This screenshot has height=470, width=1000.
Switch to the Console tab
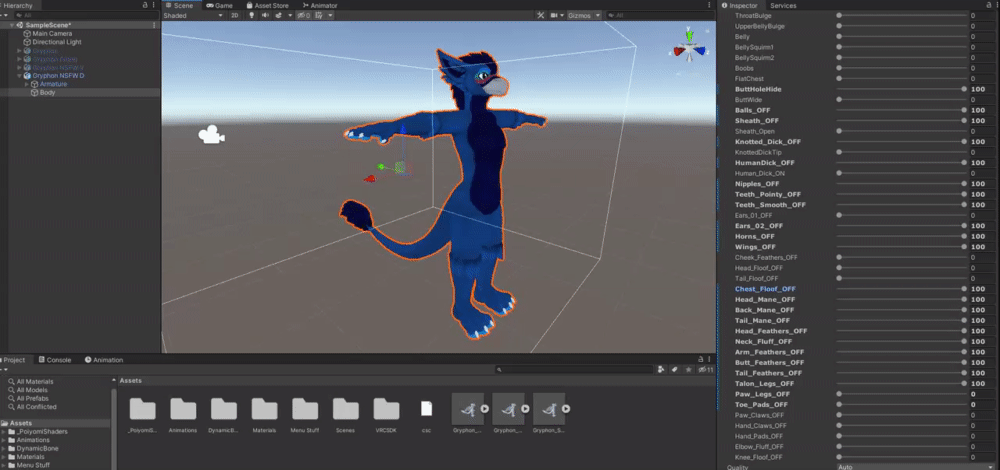pyautogui.click(x=54, y=360)
